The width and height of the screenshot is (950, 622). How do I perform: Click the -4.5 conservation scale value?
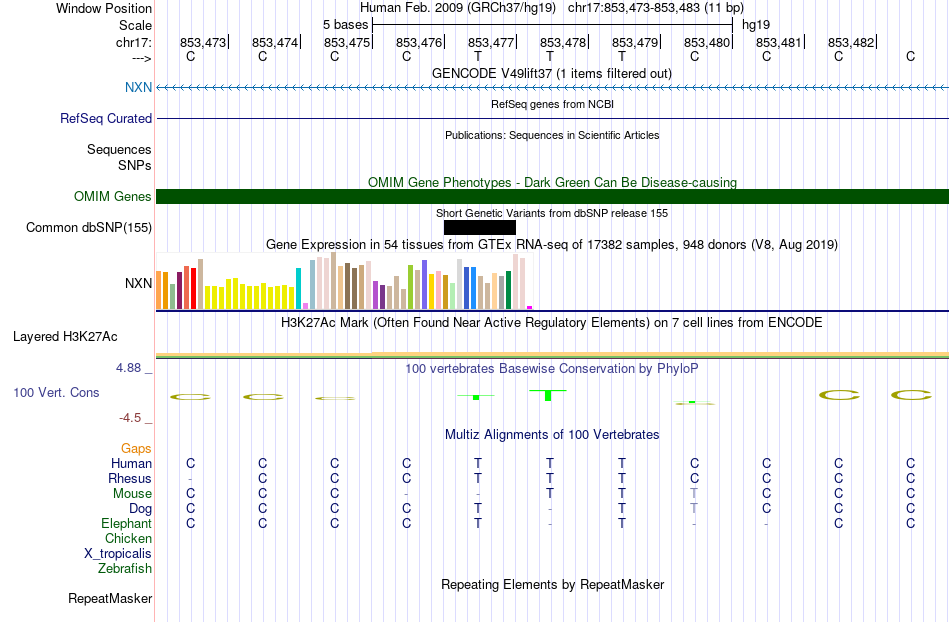coord(130,417)
